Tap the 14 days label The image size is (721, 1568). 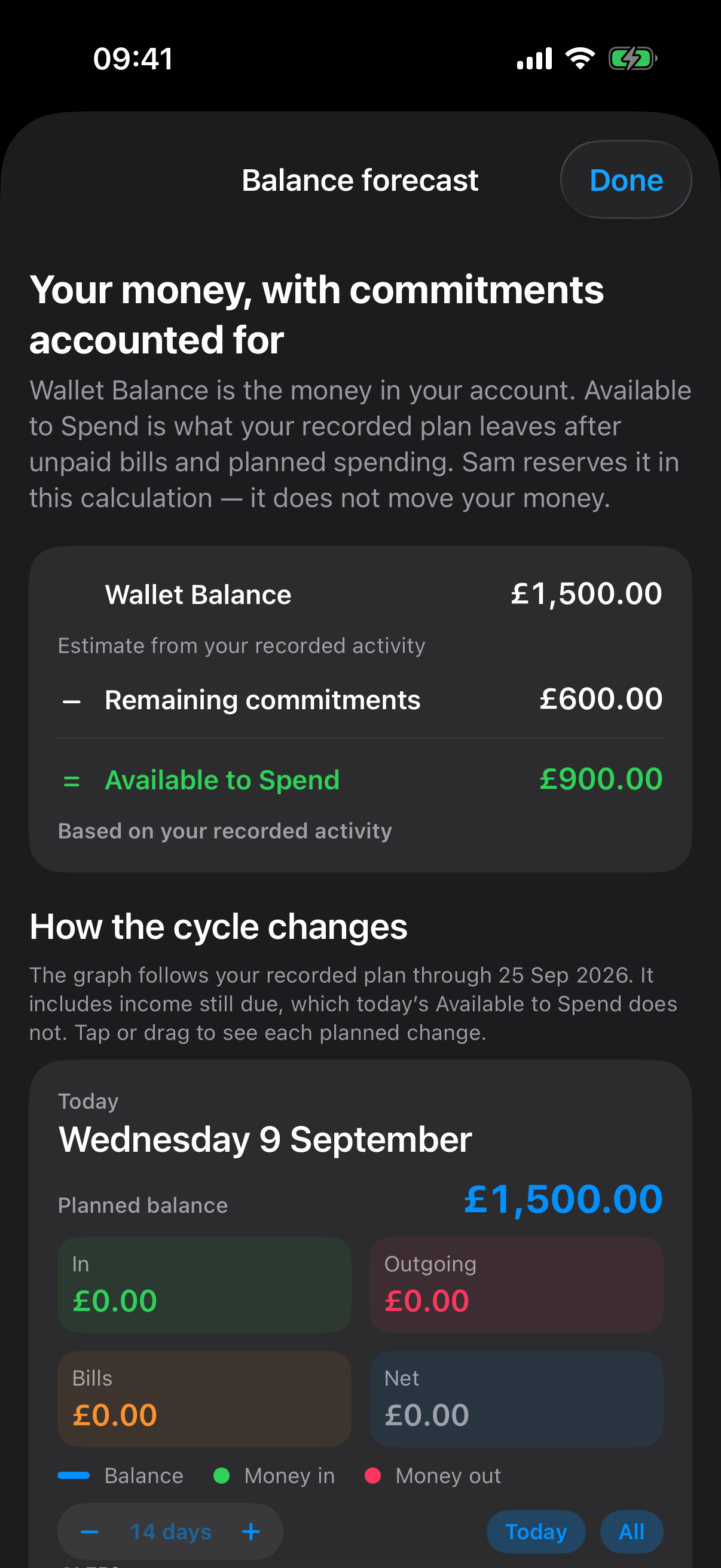point(170,1532)
